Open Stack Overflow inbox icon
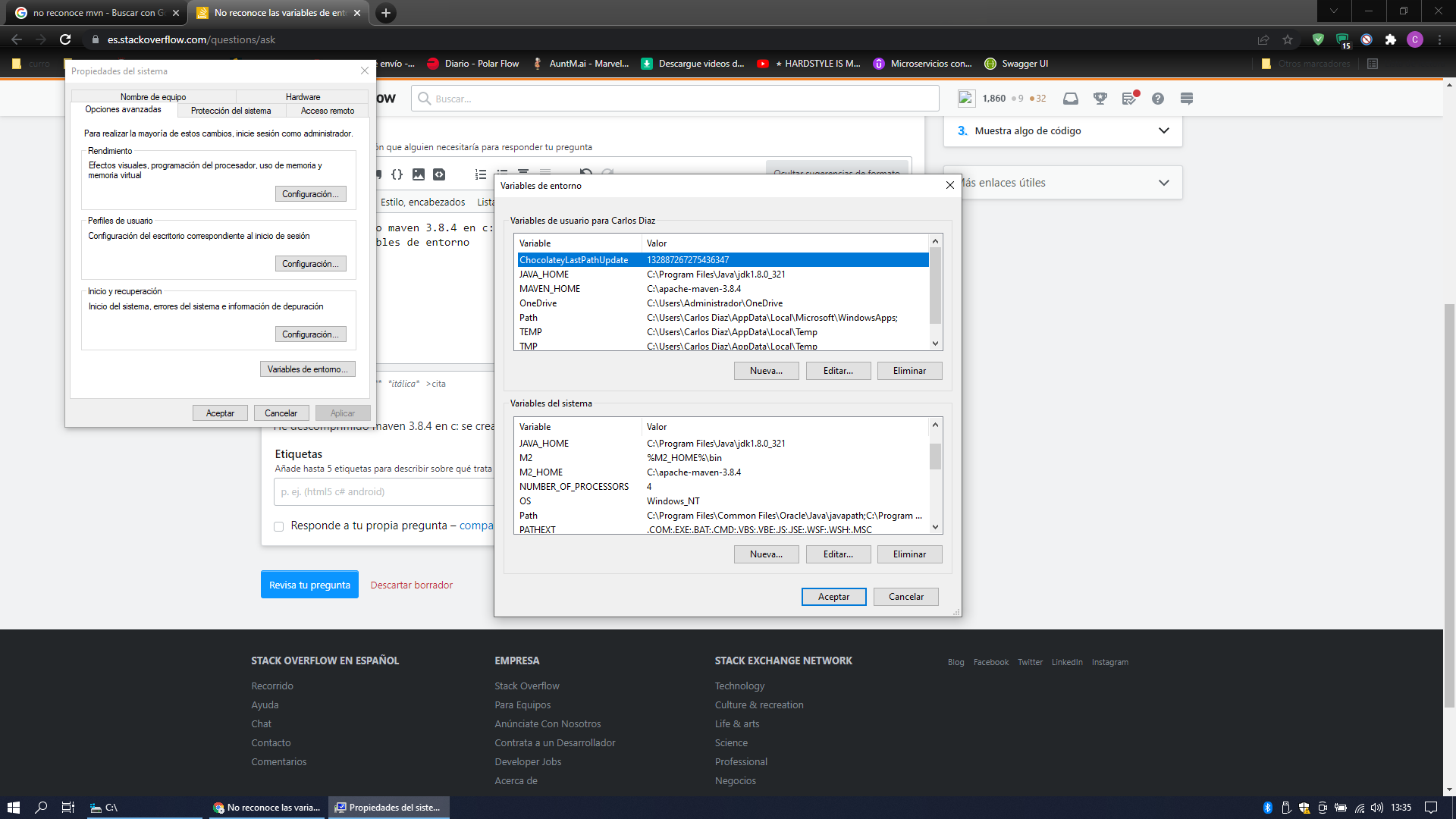 1071,99
